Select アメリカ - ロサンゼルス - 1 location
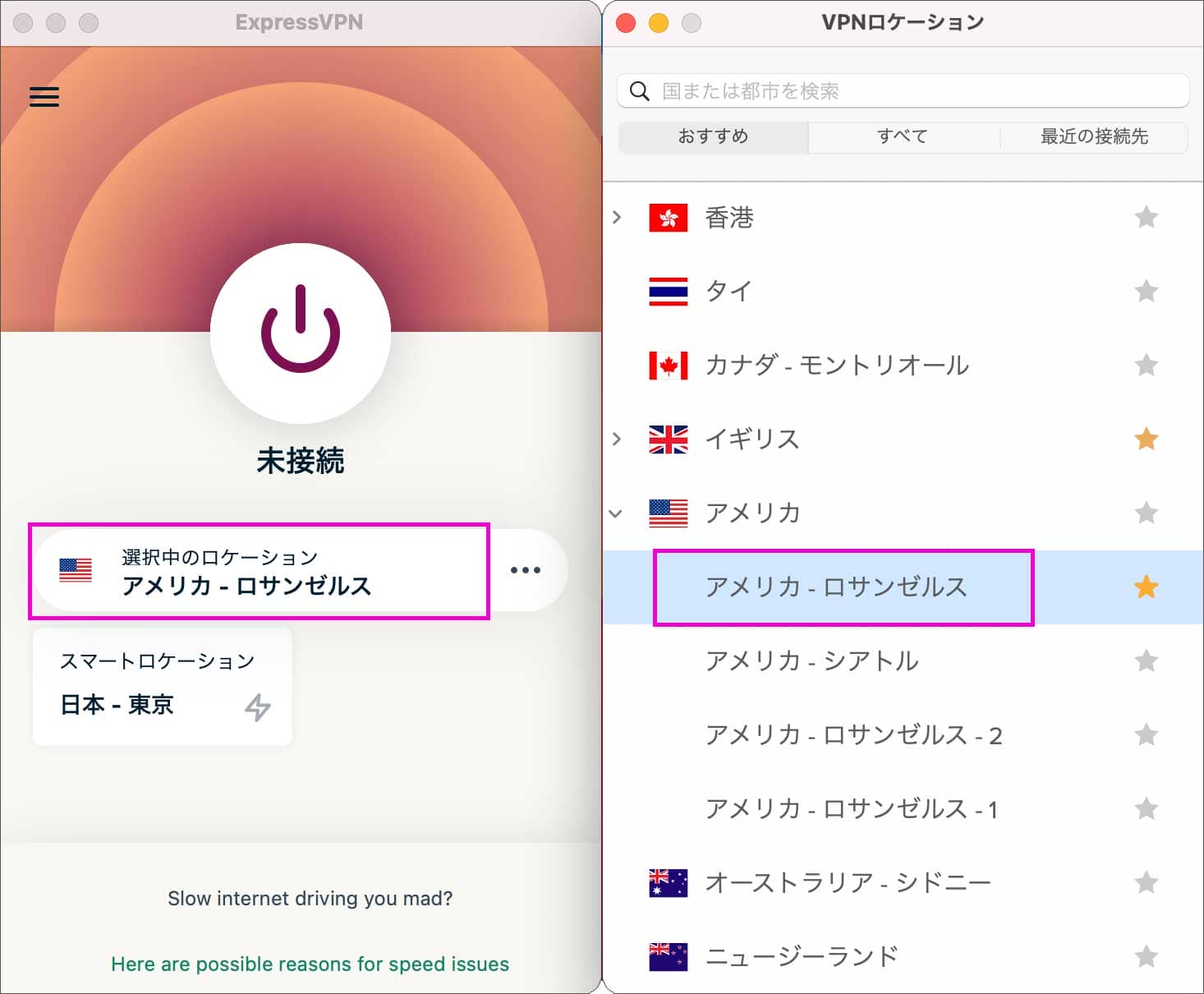Viewport: 1204px width, 994px height. [903, 809]
